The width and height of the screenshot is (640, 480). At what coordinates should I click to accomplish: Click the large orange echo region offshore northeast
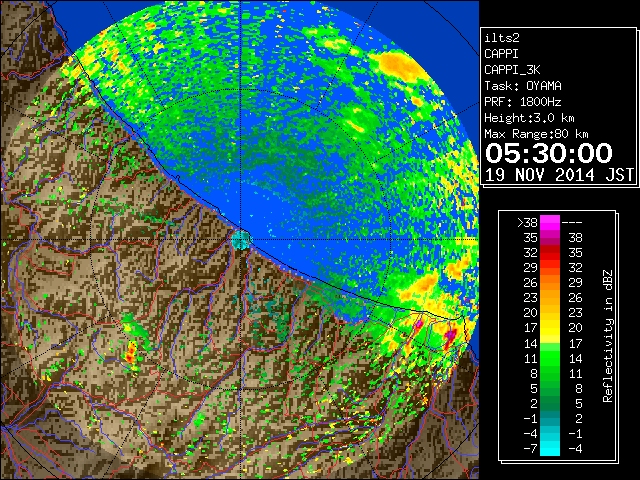click(401, 67)
